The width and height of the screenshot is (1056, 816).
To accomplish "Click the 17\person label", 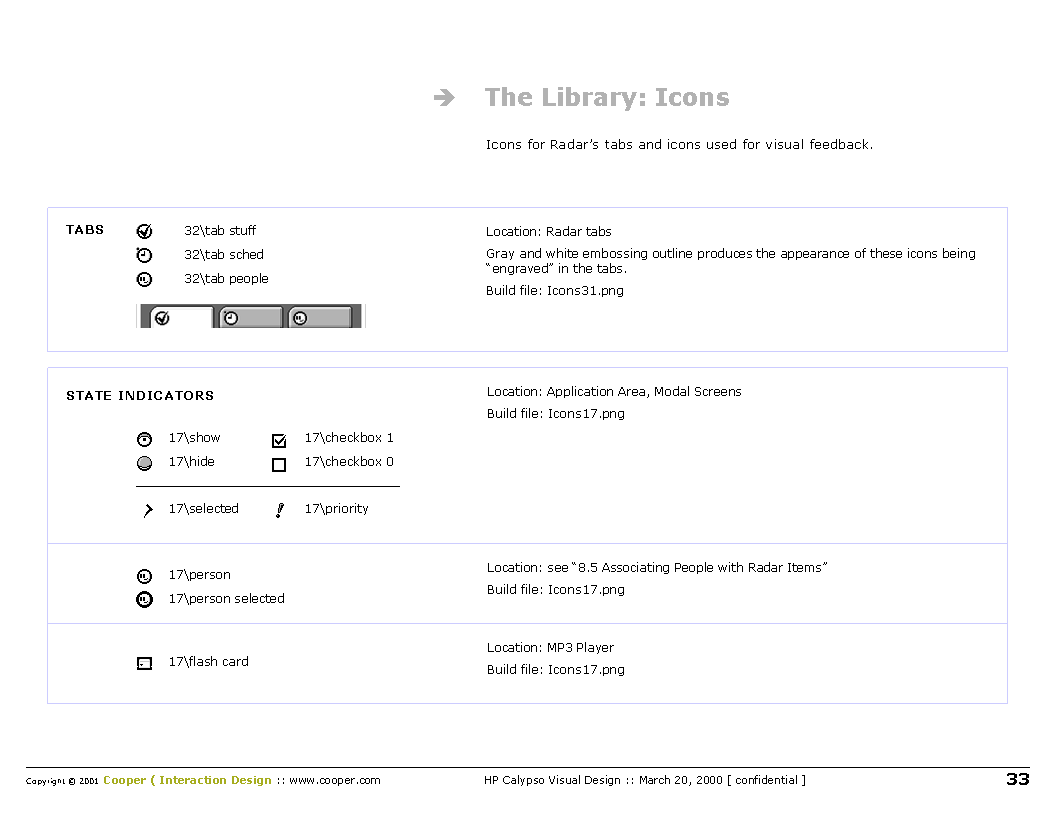I will click(199, 575).
